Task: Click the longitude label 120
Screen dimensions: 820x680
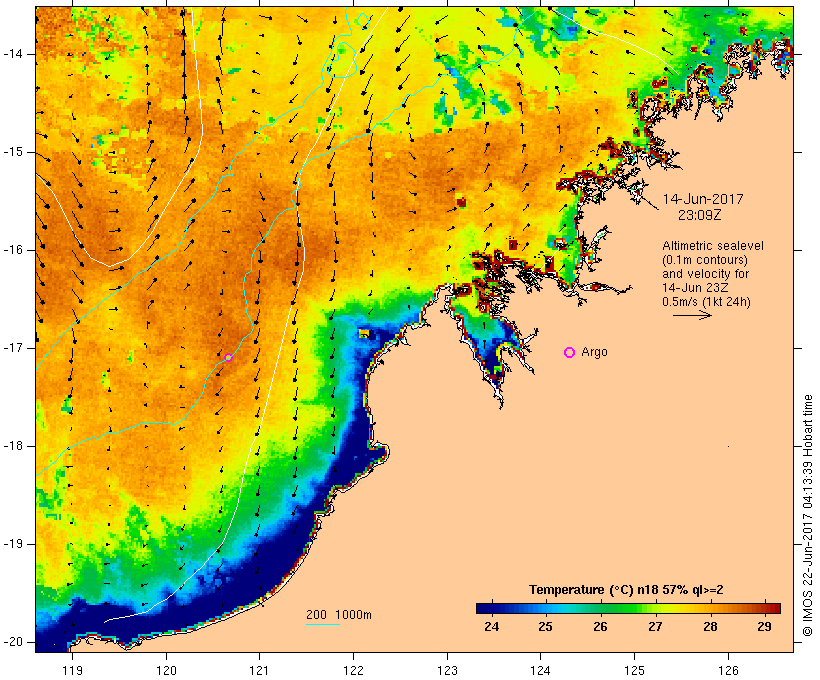Action: click(166, 671)
